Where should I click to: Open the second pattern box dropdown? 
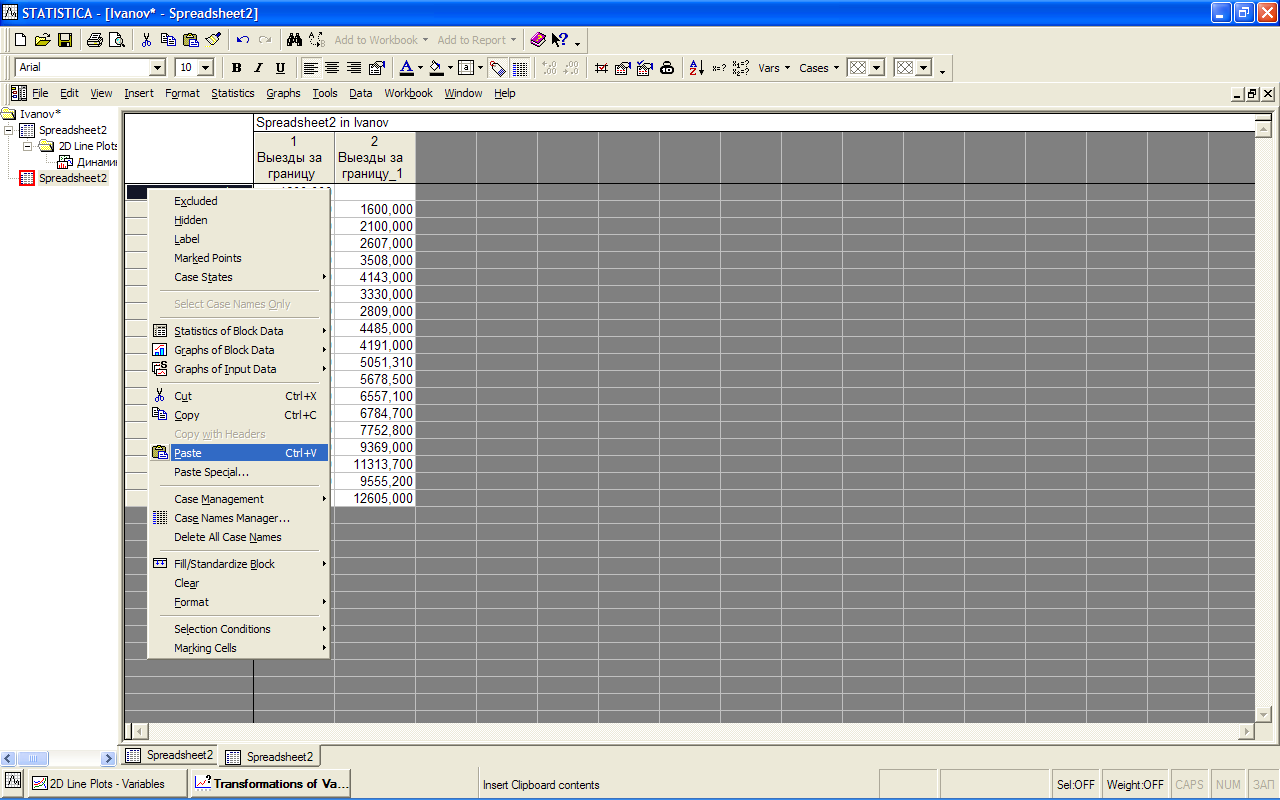924,68
